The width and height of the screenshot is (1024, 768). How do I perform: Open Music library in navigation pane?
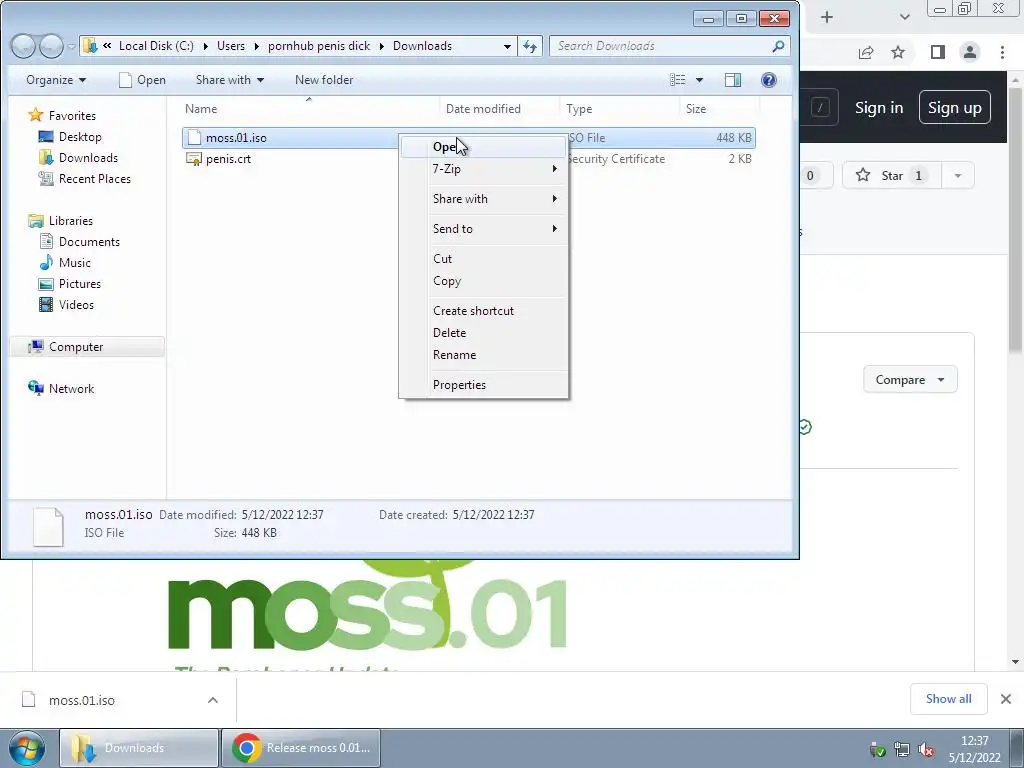pos(74,263)
